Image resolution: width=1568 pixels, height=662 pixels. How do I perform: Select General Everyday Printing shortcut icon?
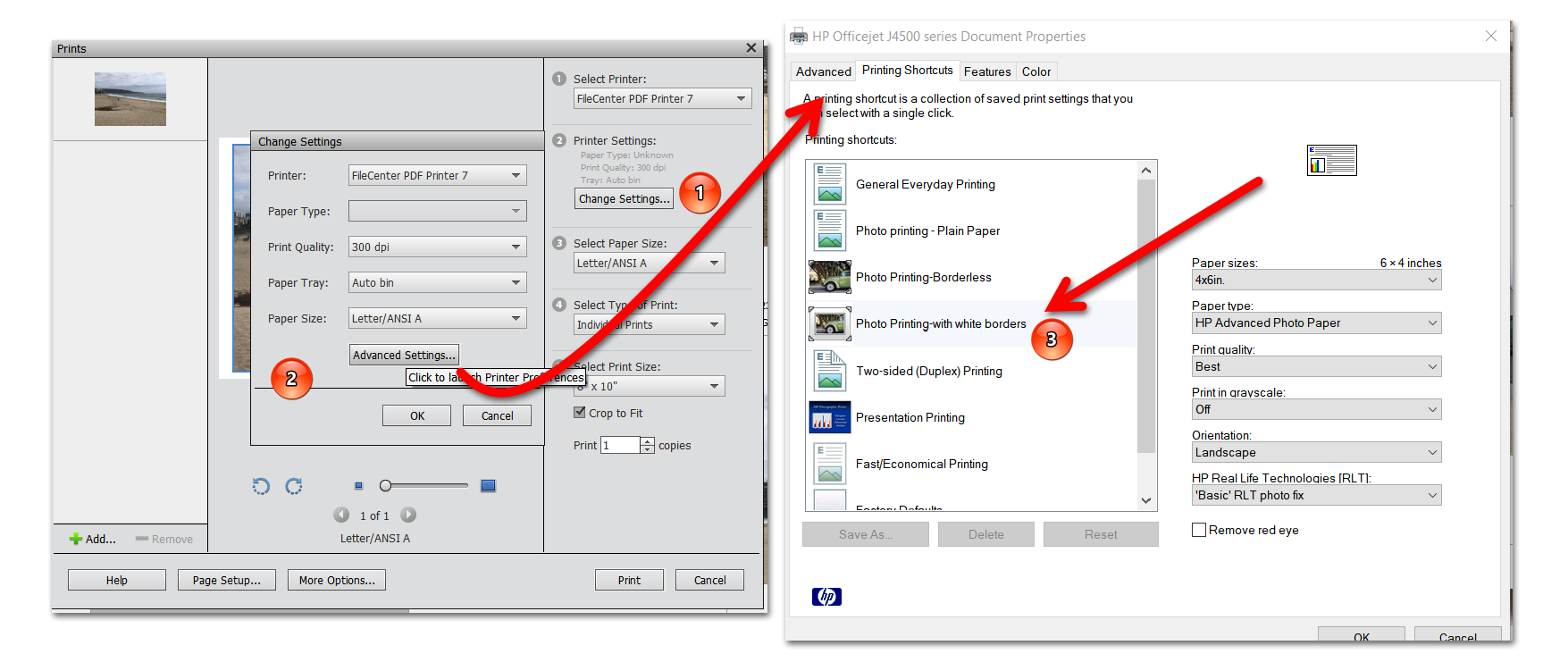pos(830,184)
